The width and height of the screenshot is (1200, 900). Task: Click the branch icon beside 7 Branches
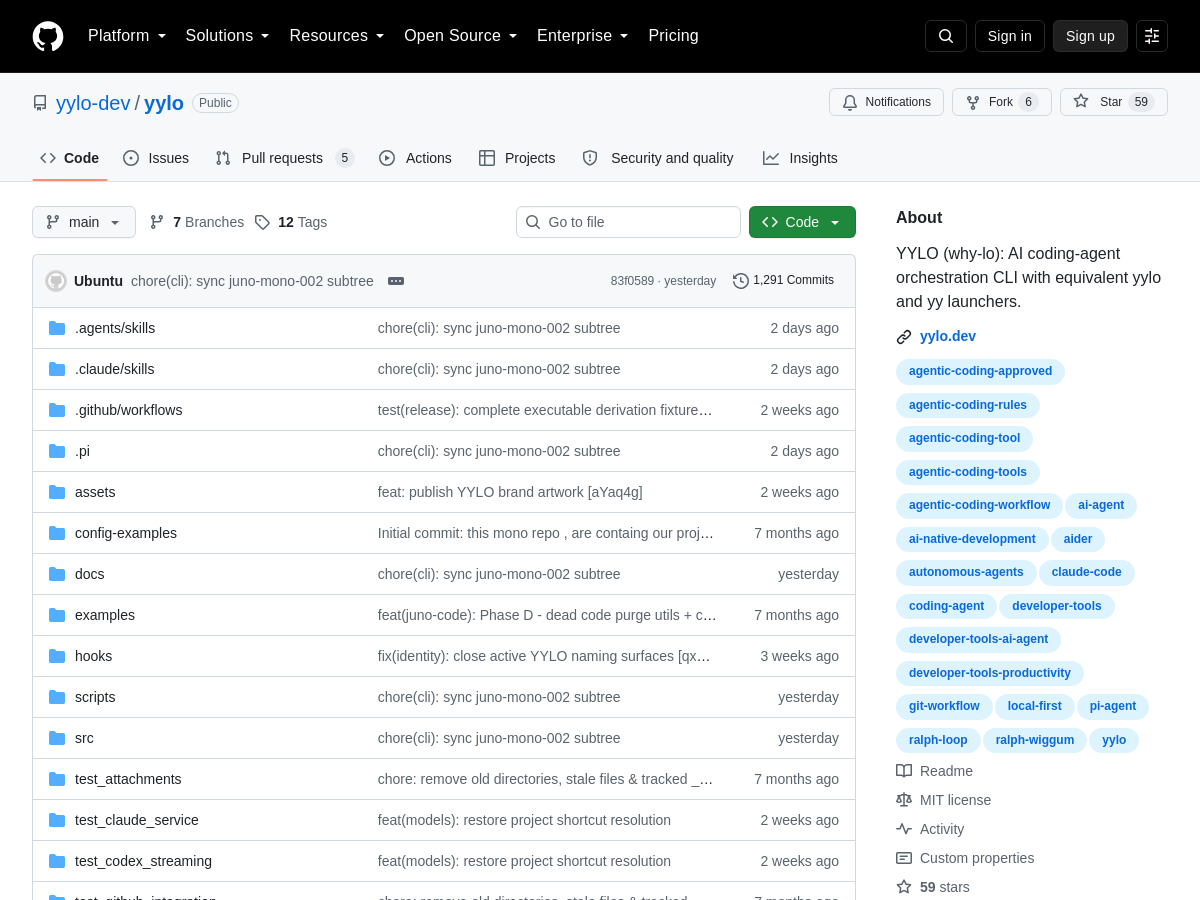pos(157,222)
